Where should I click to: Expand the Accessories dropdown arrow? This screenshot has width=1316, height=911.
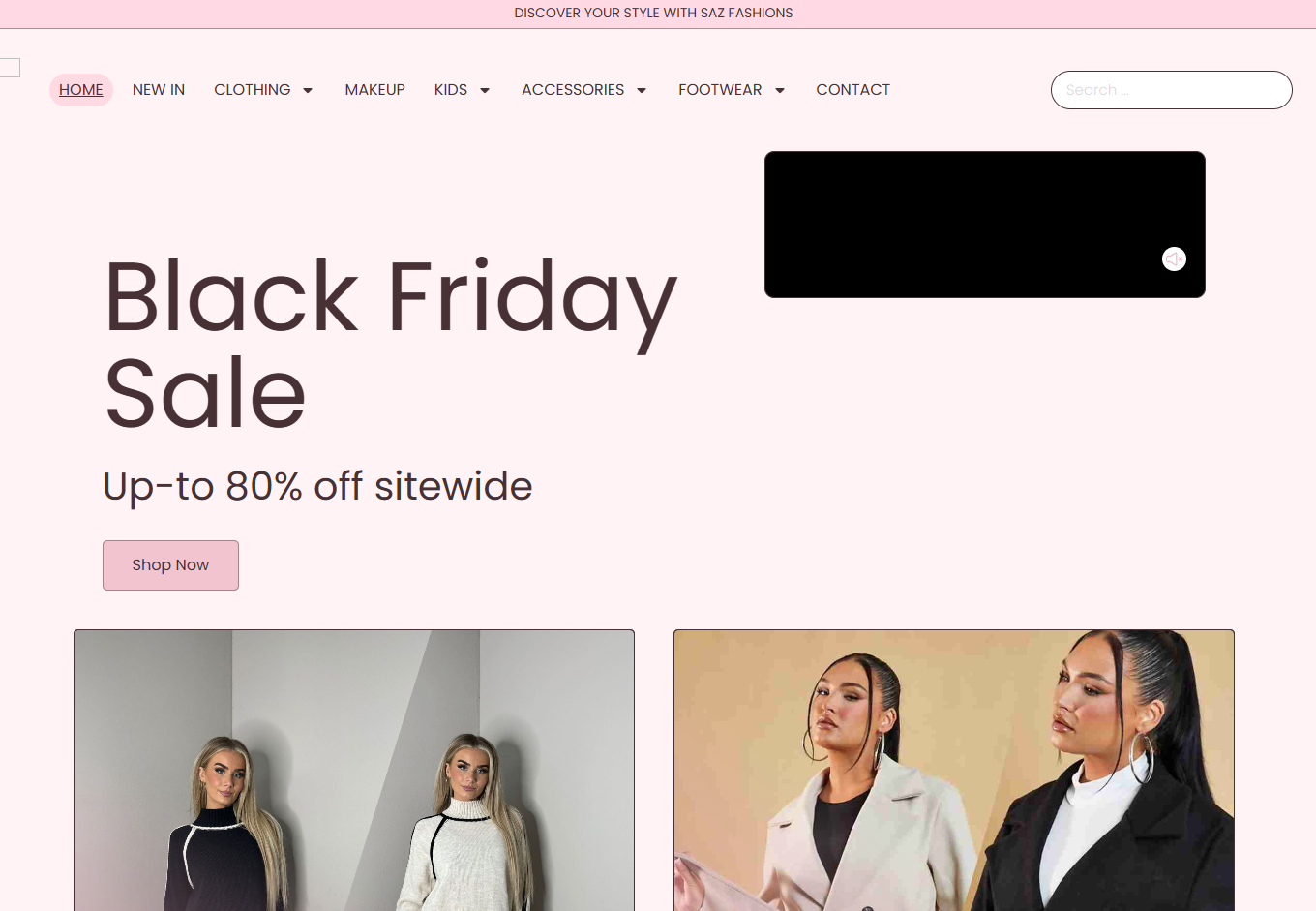pyautogui.click(x=642, y=90)
